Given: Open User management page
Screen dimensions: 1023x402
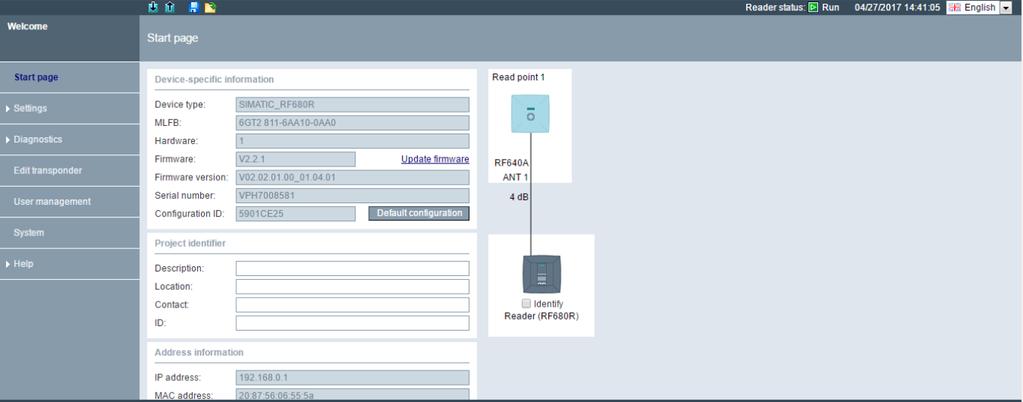Looking at the screenshot, I should tap(70, 202).
